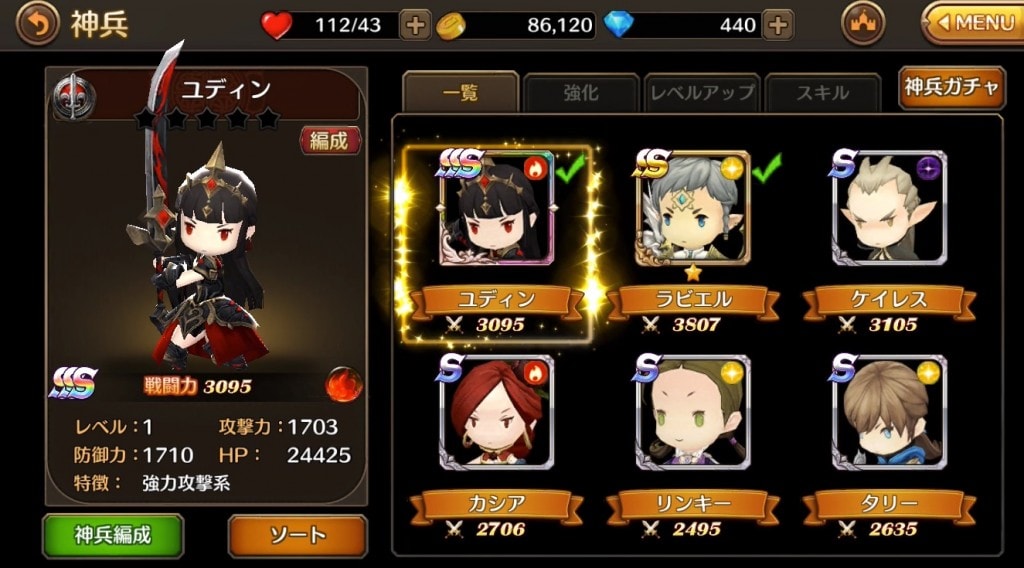The height and width of the screenshot is (568, 1024).
Task: Open the ソート sort options
Action: click(x=298, y=535)
